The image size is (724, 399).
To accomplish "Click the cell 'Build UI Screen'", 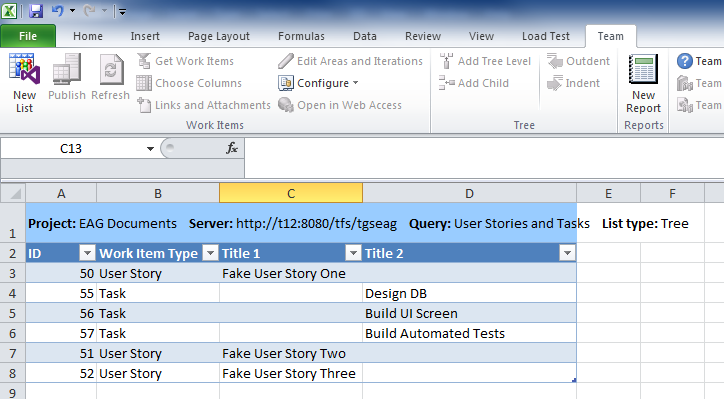I will tap(469, 313).
